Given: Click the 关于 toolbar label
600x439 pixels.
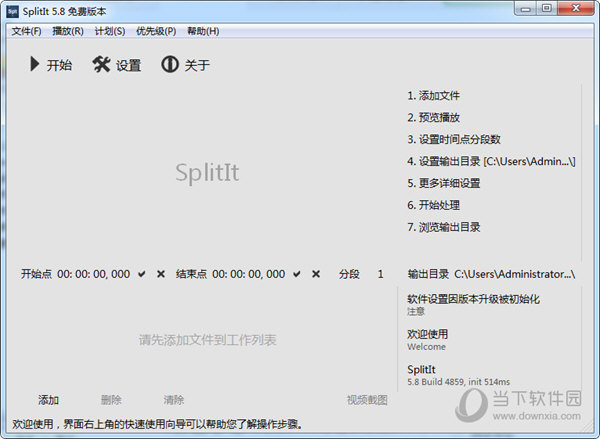Looking at the screenshot, I should (x=197, y=65).
